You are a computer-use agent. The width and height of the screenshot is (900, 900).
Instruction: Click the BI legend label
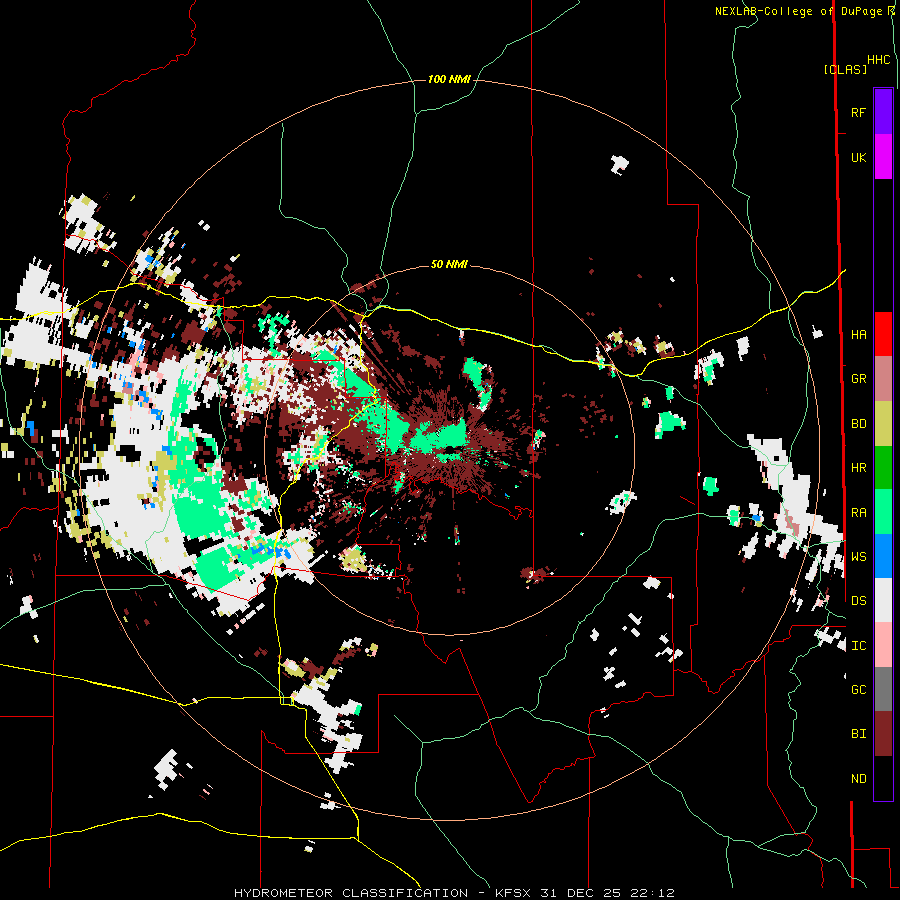pyautogui.click(x=858, y=734)
